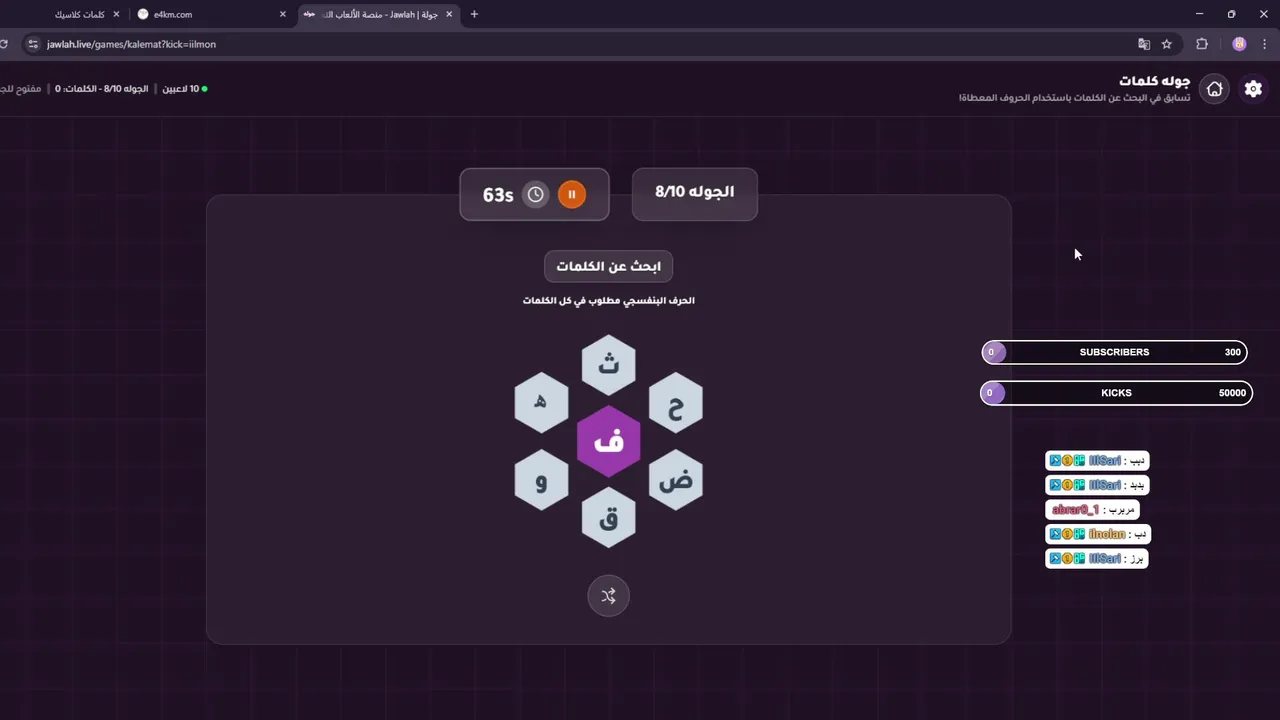
Task: Close the كلمات كلاسيك tab
Action: 116,14
